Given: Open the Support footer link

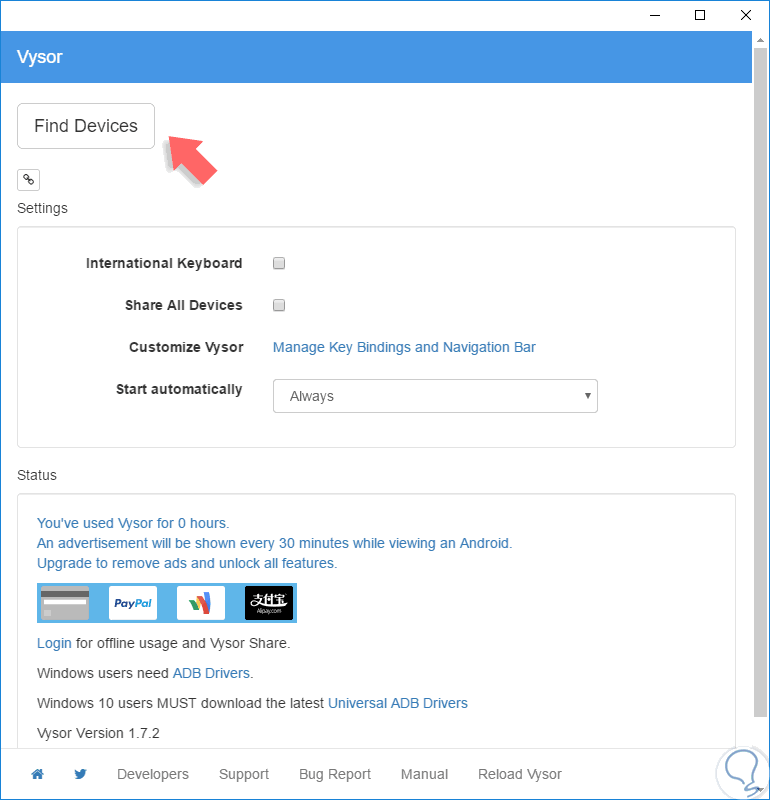Looking at the screenshot, I should [x=244, y=774].
